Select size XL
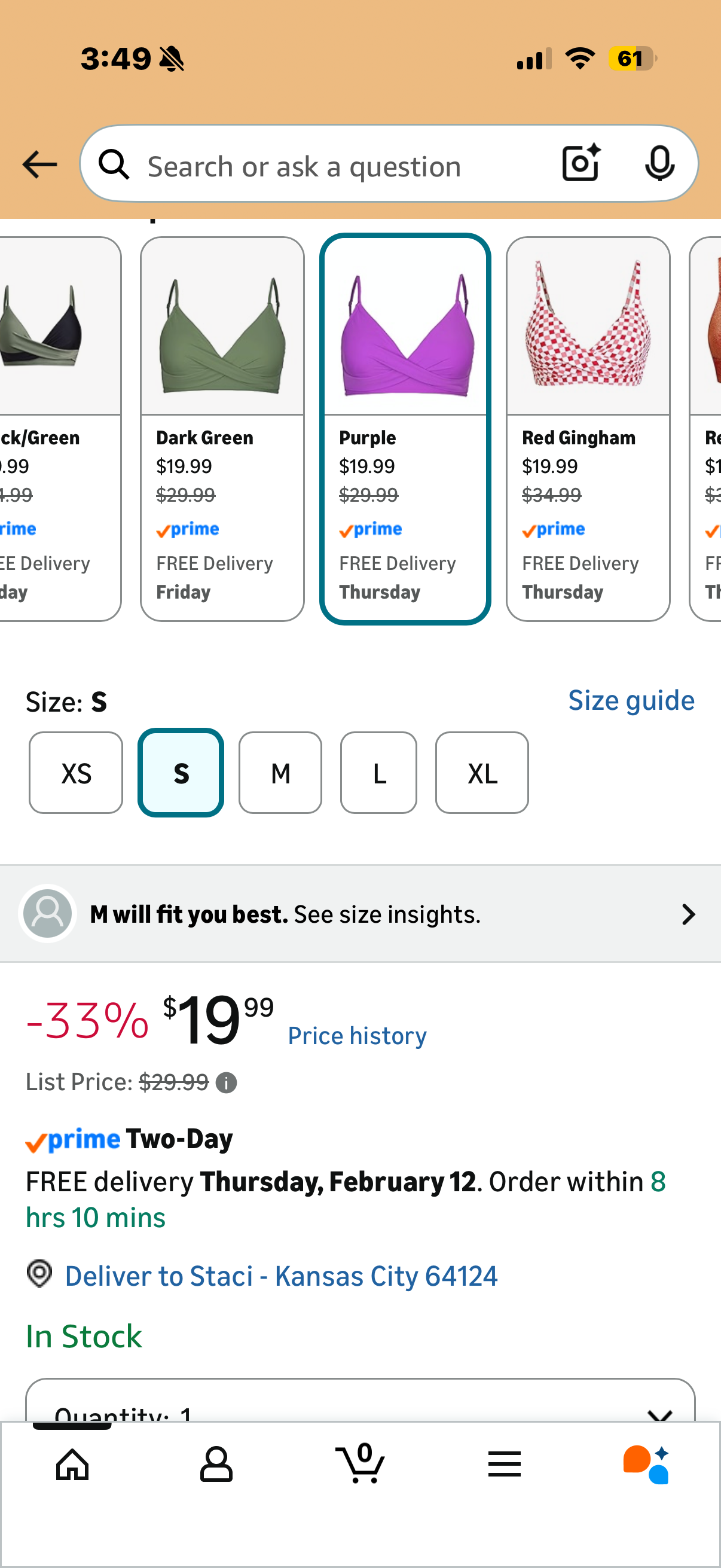 pyautogui.click(x=482, y=773)
